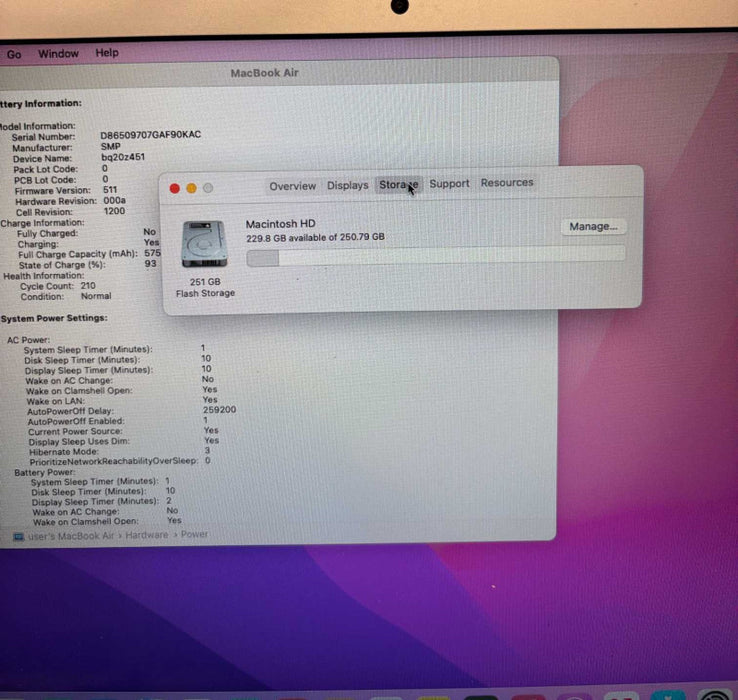The width and height of the screenshot is (738, 700).
Task: Click the Charge Information label
Action: pos(42,223)
